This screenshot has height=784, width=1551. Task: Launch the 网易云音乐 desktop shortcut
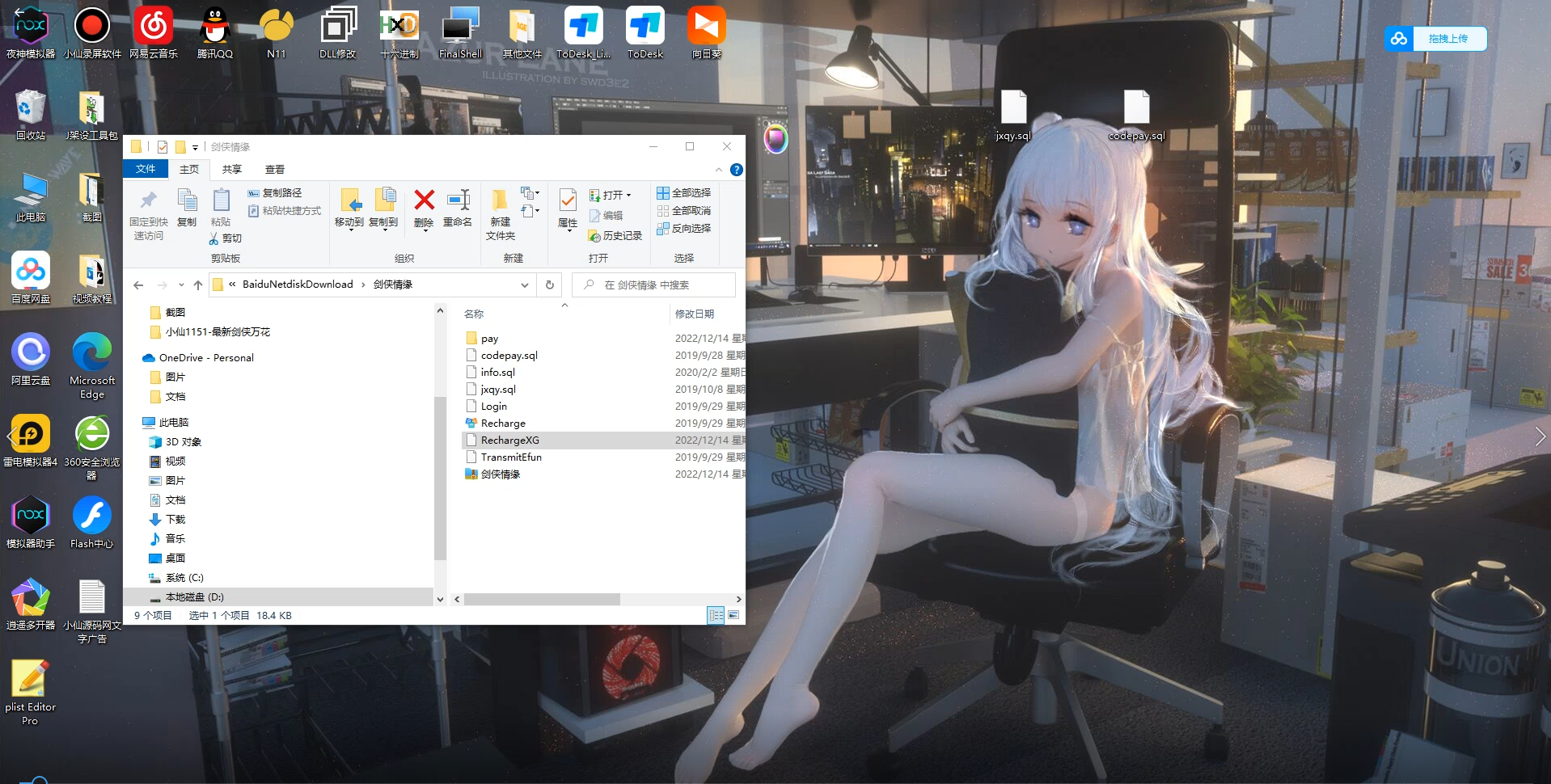[154, 32]
